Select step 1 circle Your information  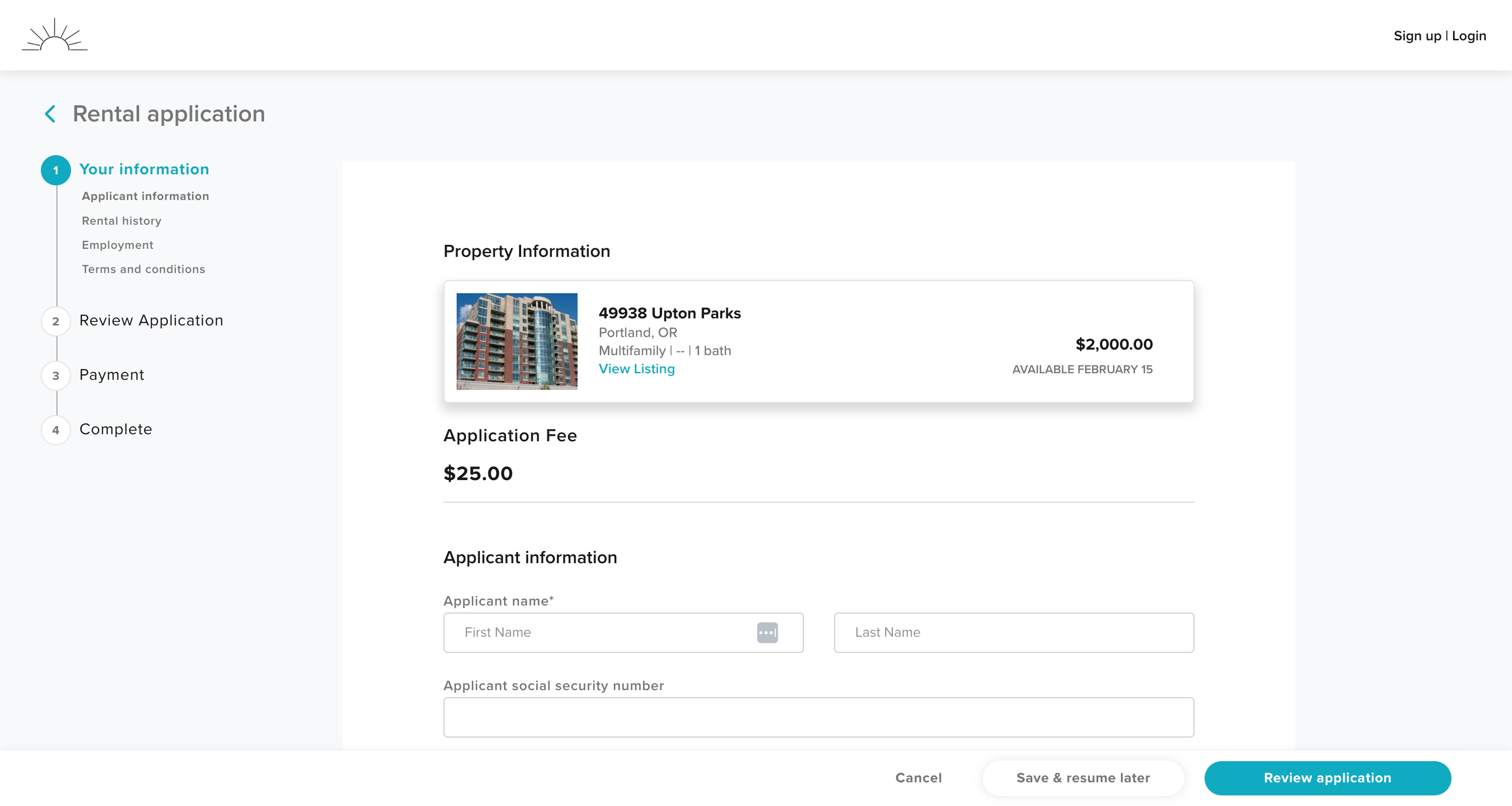coord(56,170)
